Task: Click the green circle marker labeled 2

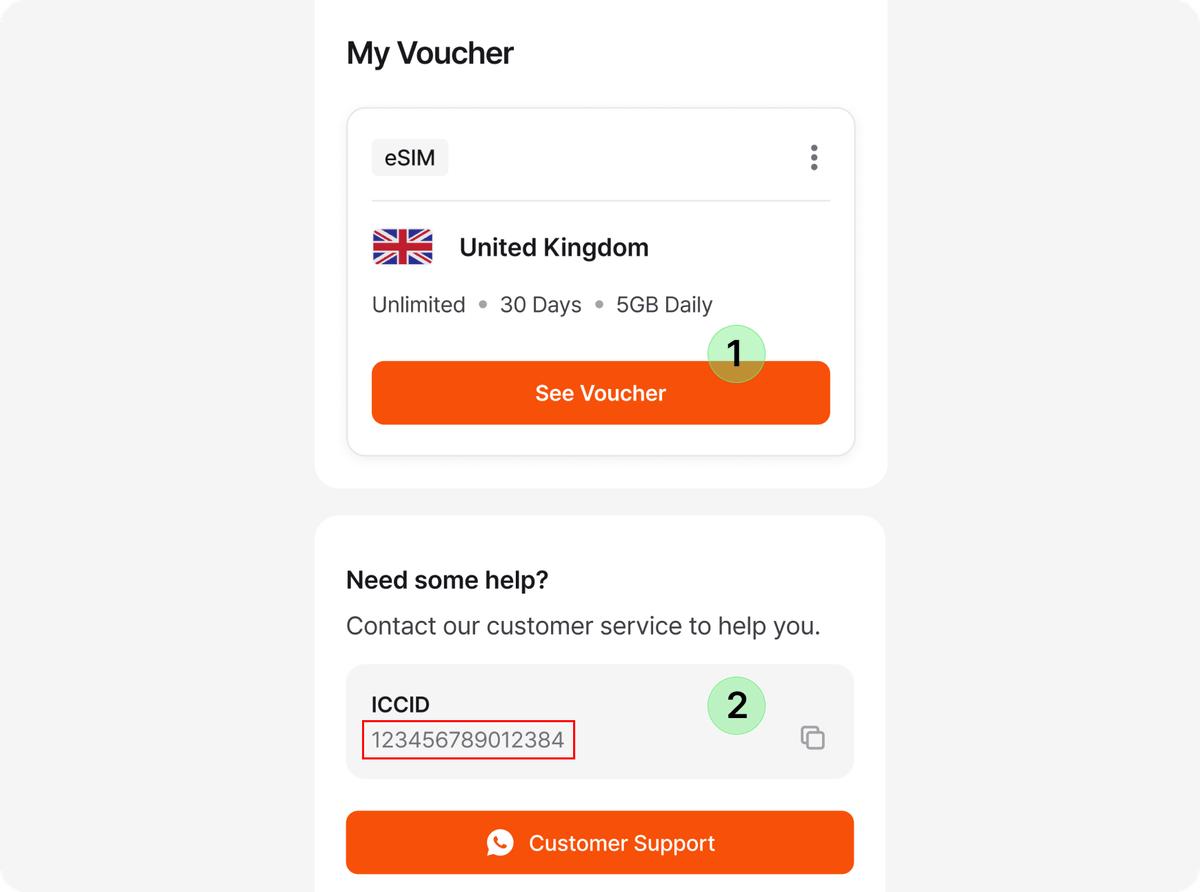Action: [x=736, y=705]
